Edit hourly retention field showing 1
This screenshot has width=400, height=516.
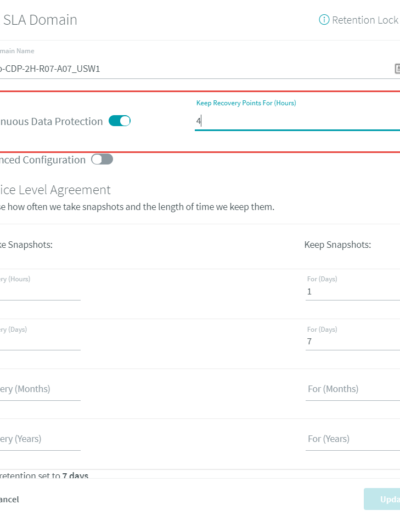tap(353, 291)
